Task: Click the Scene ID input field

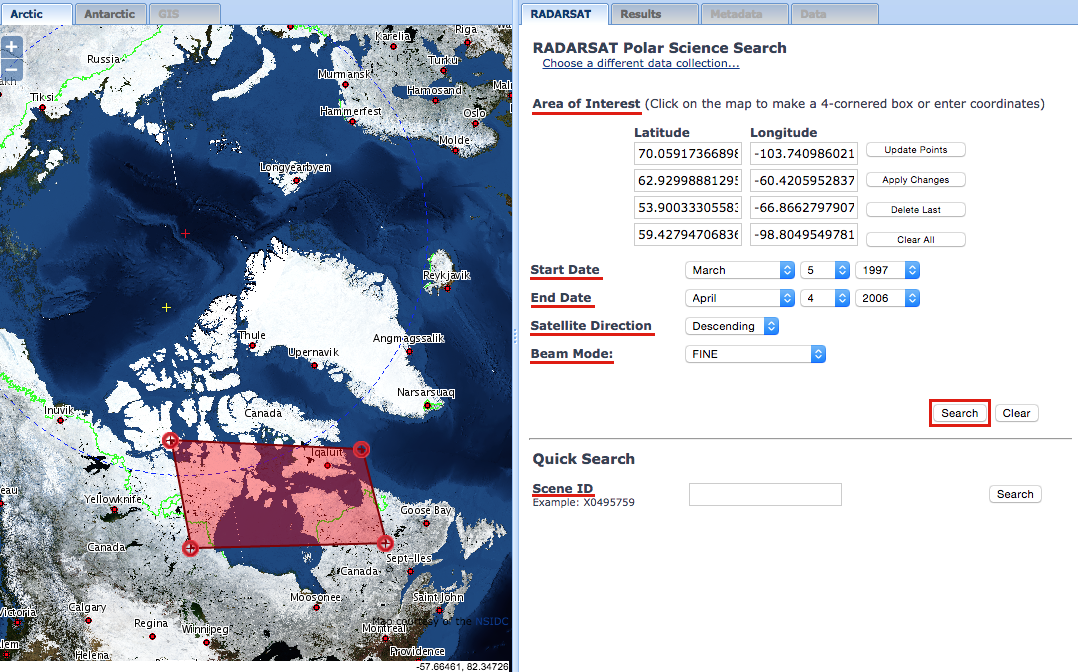Action: click(764, 494)
